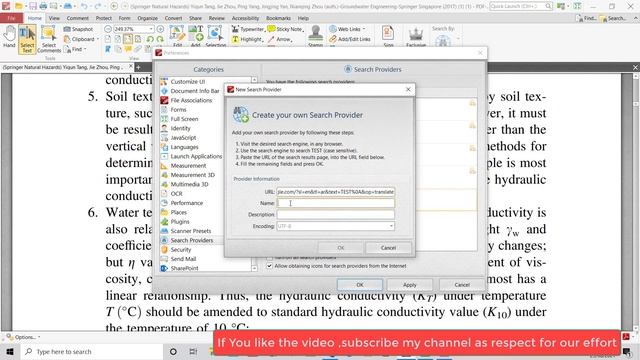Choose the Selection tool in ribbon
Screen dimensions: 640x360
coord(216,36)
